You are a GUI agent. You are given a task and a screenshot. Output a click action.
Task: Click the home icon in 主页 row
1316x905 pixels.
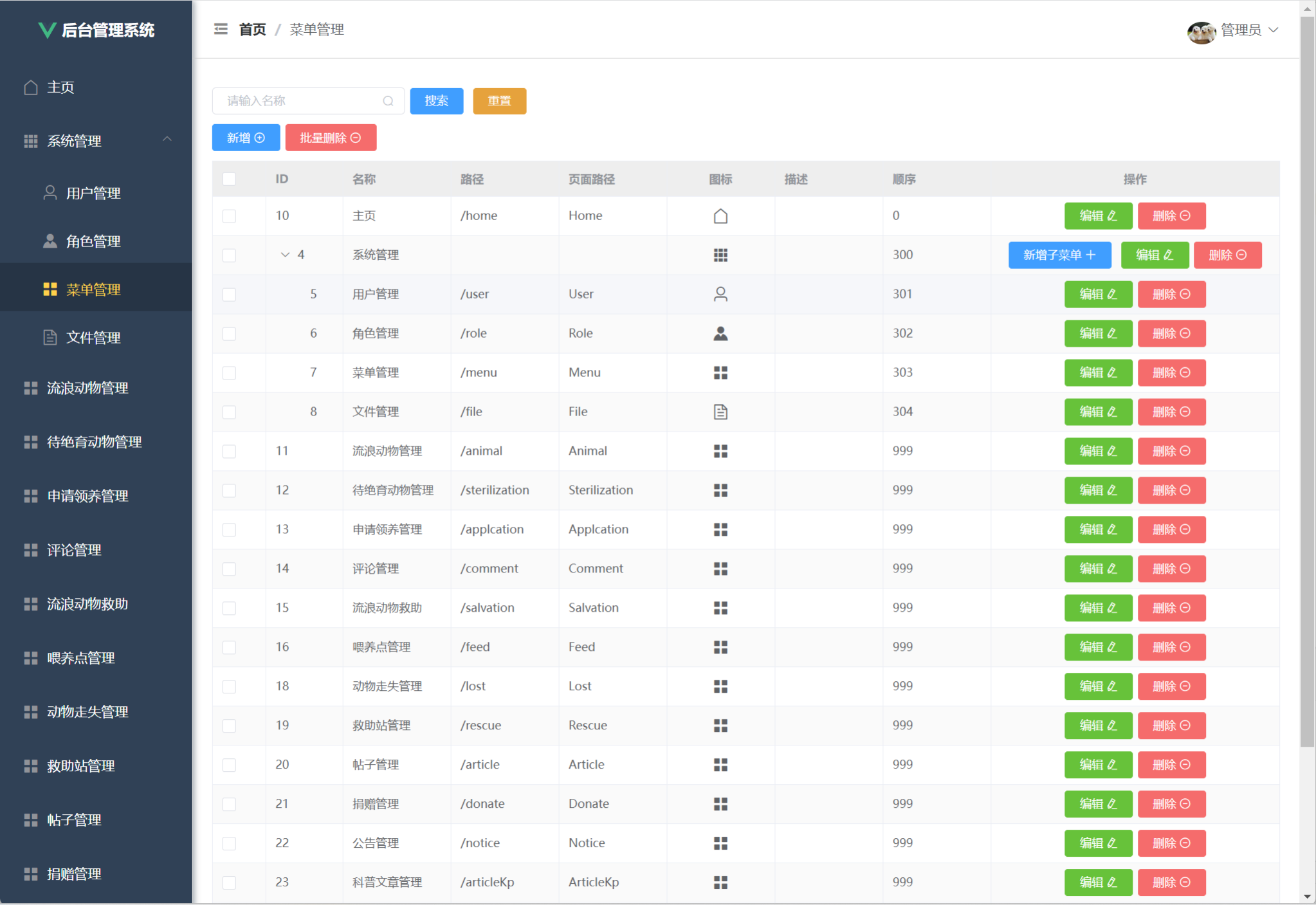click(x=720, y=216)
